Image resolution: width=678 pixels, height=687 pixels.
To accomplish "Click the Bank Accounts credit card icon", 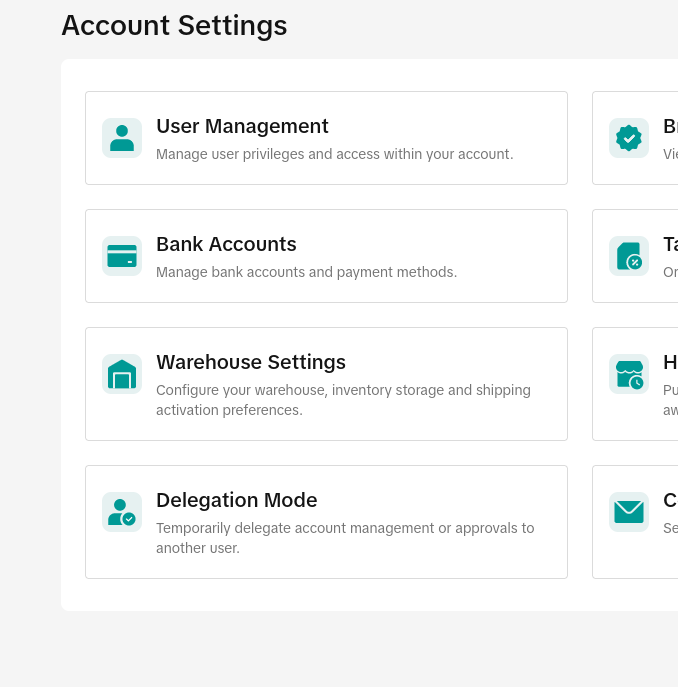I will click(x=122, y=256).
